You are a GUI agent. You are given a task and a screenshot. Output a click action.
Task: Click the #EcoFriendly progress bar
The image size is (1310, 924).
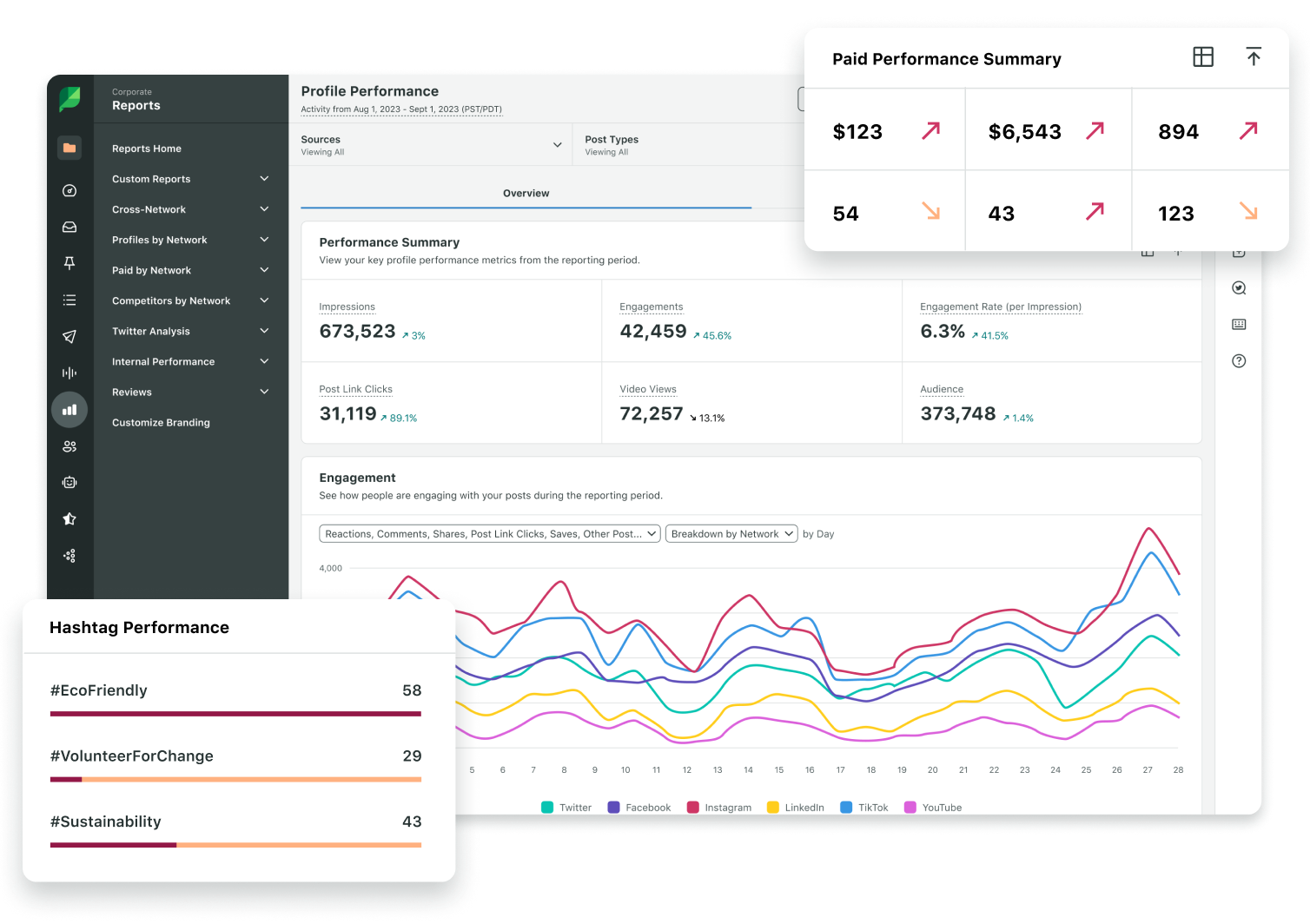tap(235, 714)
